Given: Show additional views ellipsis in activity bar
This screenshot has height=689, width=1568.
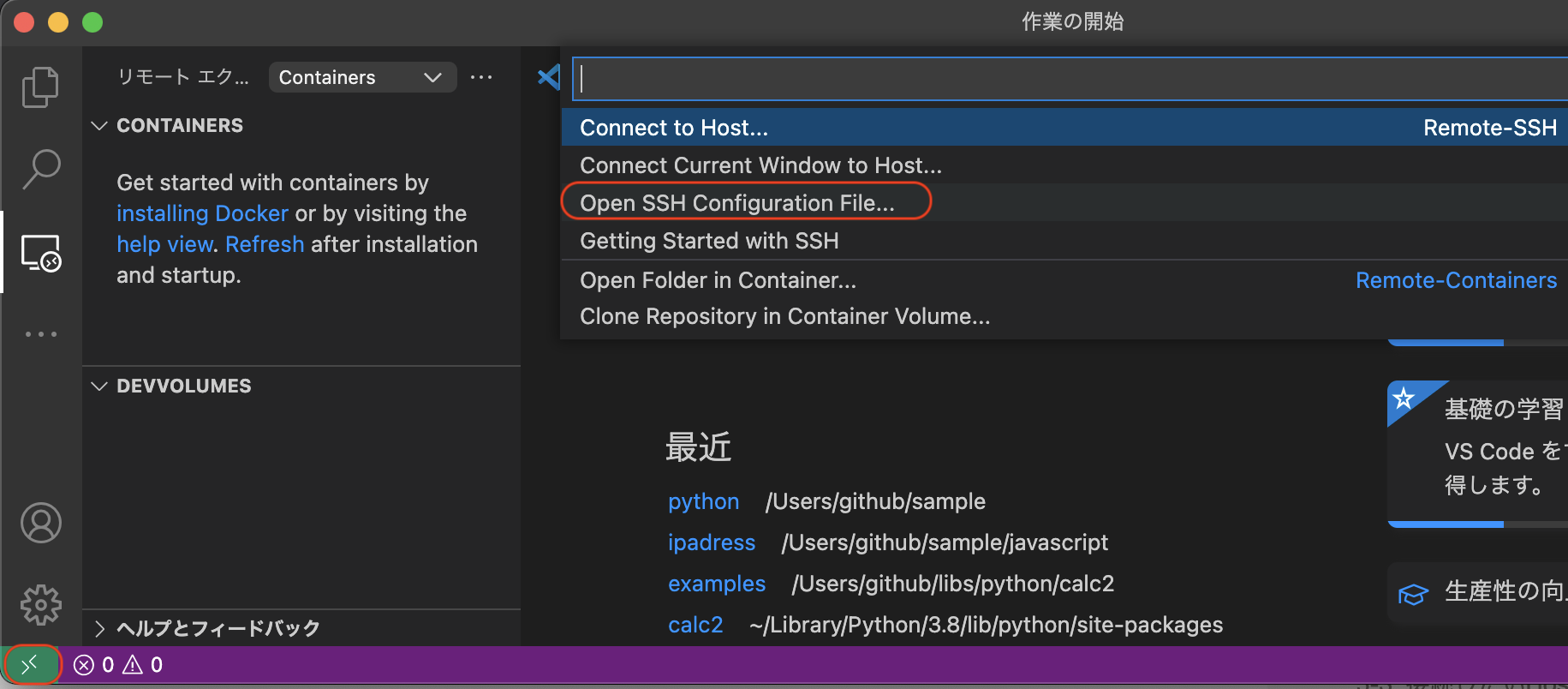Looking at the screenshot, I should (x=40, y=334).
